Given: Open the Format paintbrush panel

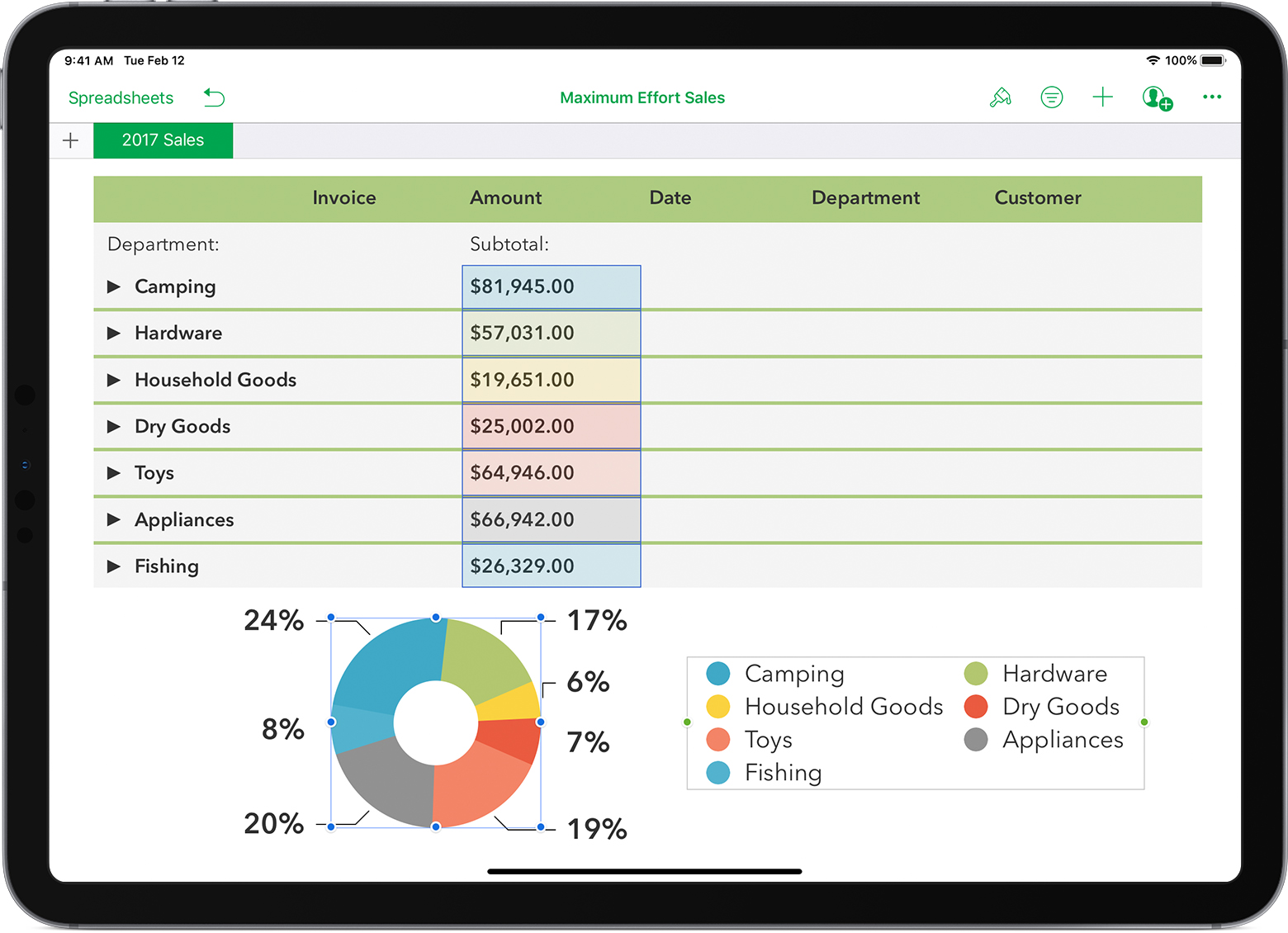Looking at the screenshot, I should coord(1000,97).
